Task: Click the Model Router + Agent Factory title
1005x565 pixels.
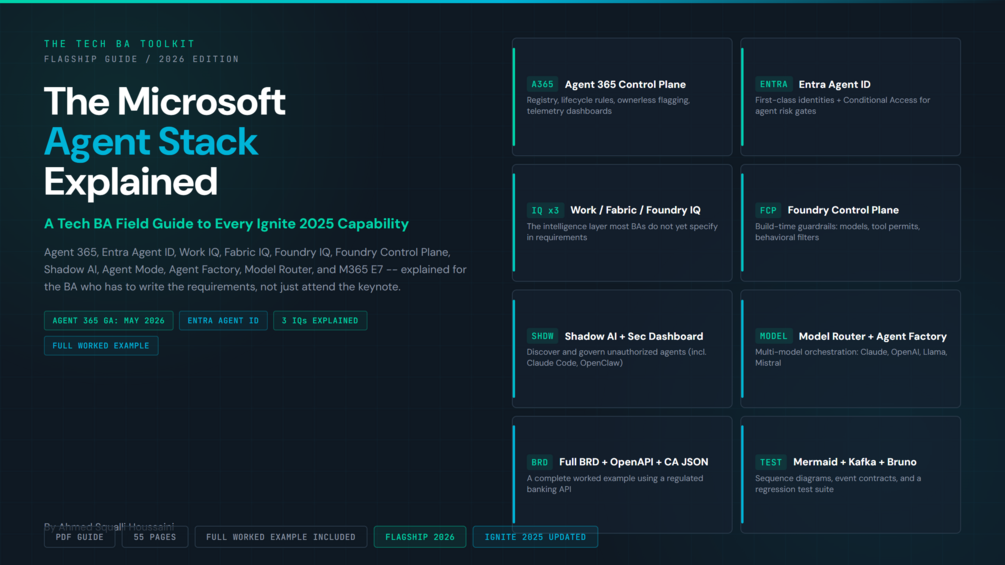Action: point(872,336)
